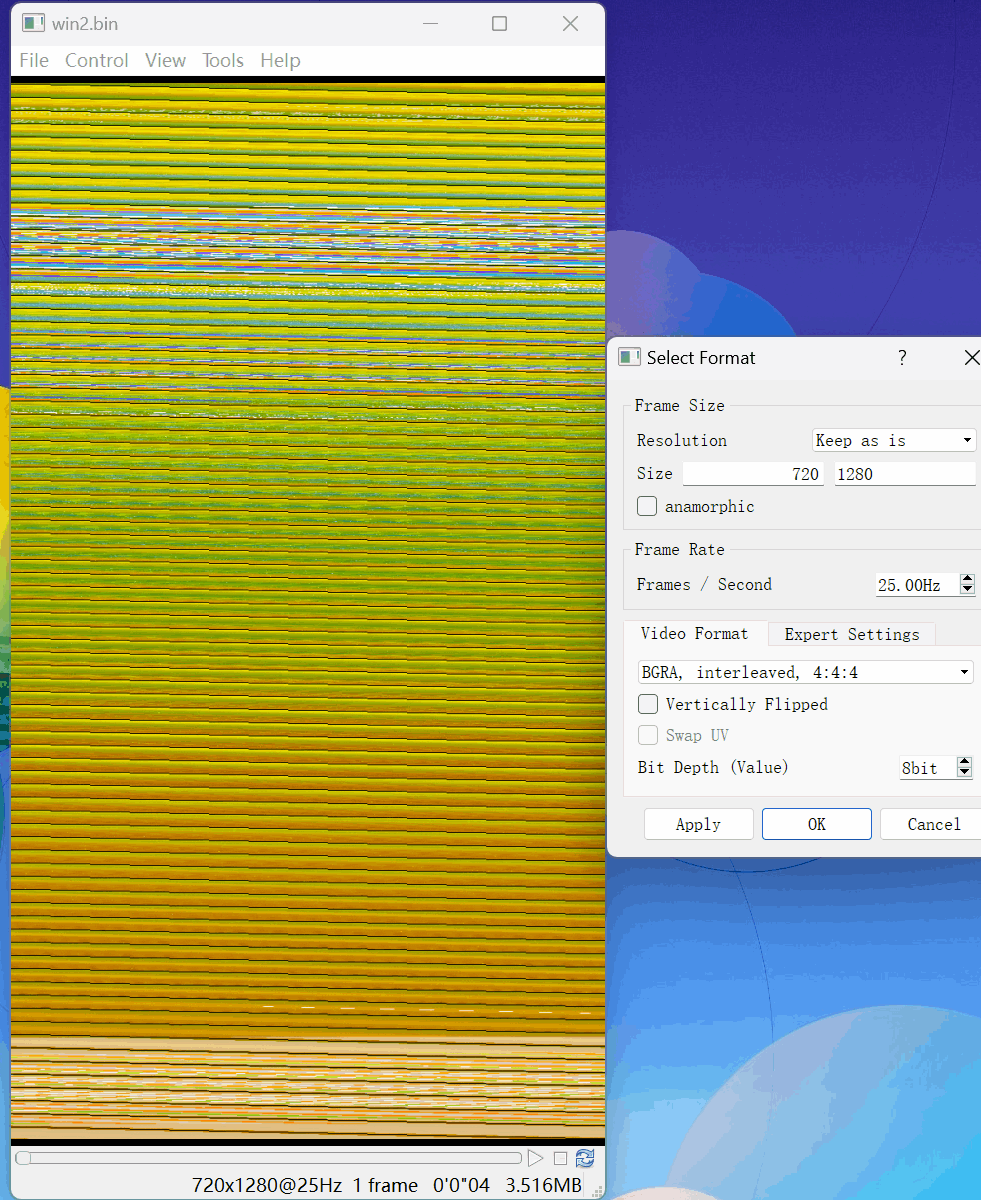Click the Cancel button

click(x=933, y=824)
